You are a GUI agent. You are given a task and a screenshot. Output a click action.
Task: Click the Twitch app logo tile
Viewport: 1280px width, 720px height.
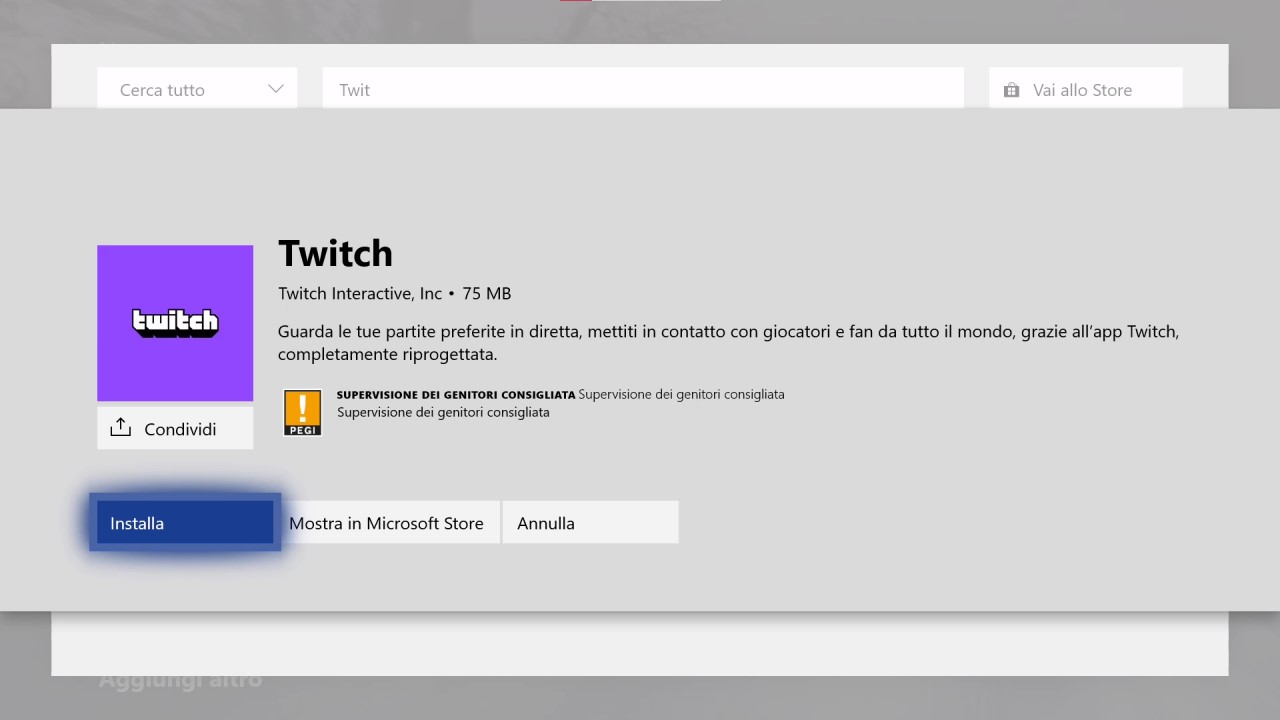coord(175,323)
